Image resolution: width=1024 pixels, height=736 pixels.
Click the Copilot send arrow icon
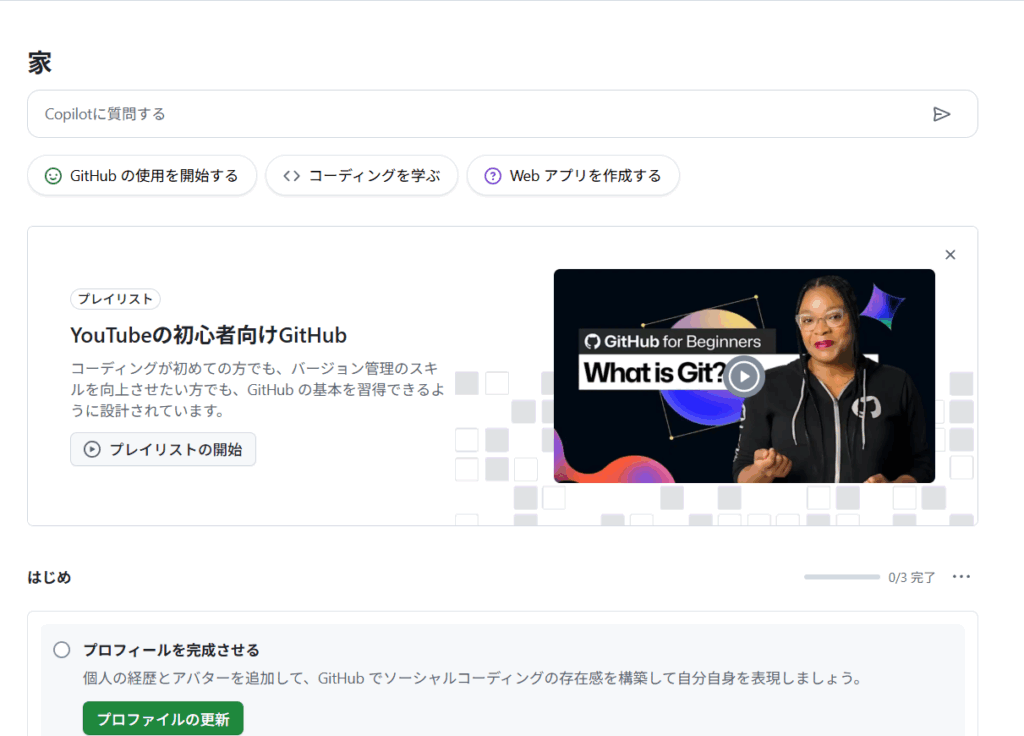(x=941, y=114)
